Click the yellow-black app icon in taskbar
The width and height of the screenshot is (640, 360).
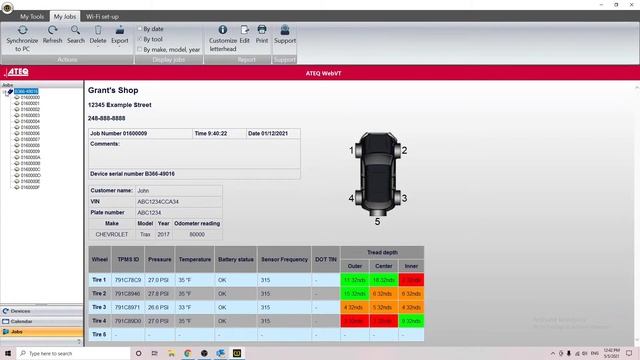tap(237, 353)
